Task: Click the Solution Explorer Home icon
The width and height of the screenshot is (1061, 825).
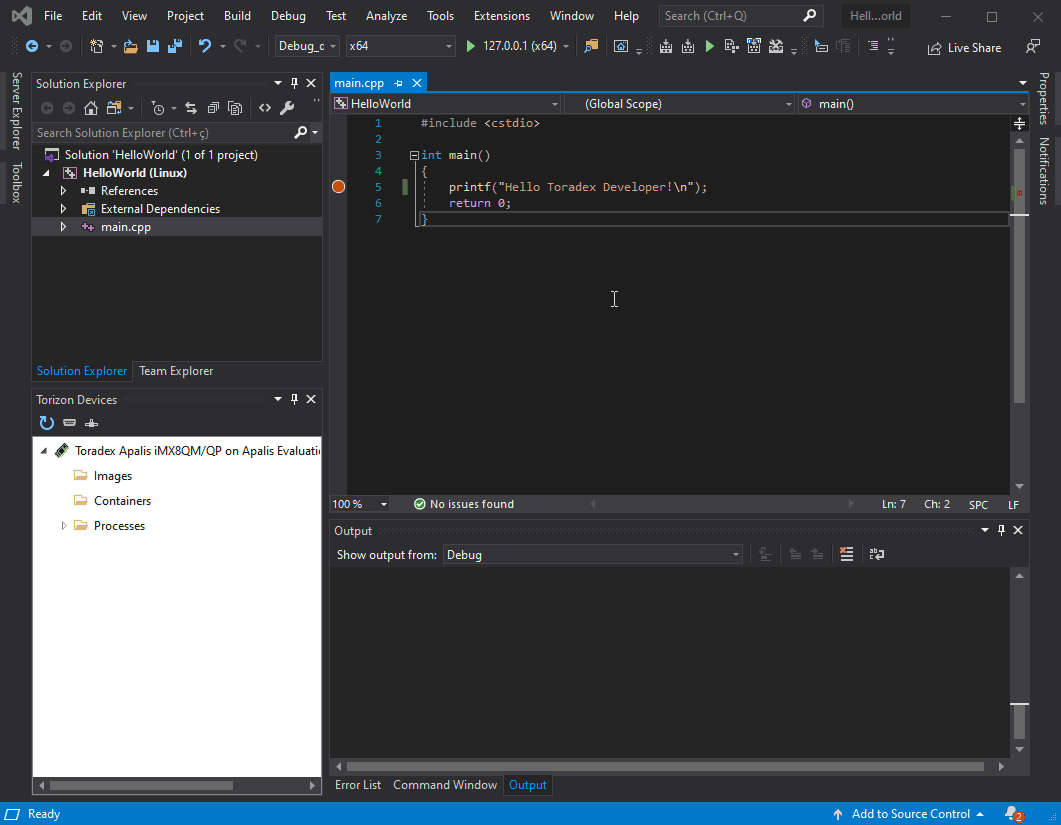Action: tap(91, 108)
